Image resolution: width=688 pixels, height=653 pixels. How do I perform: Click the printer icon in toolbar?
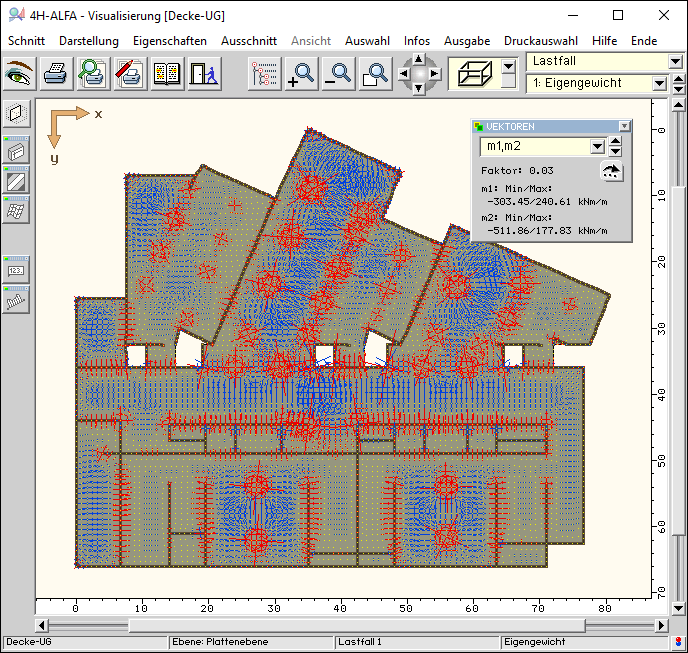click(56, 74)
